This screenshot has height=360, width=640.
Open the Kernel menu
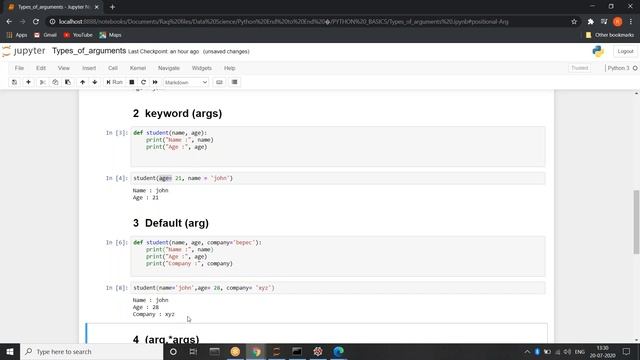[x=138, y=68]
